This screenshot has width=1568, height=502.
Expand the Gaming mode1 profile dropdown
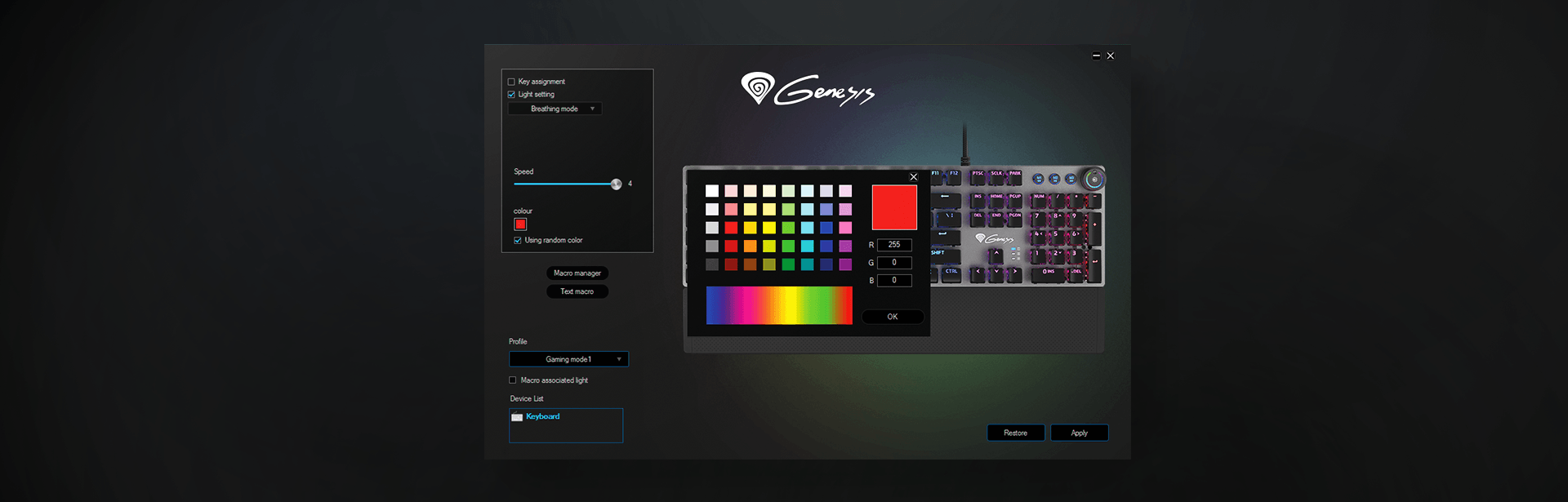pos(569,359)
